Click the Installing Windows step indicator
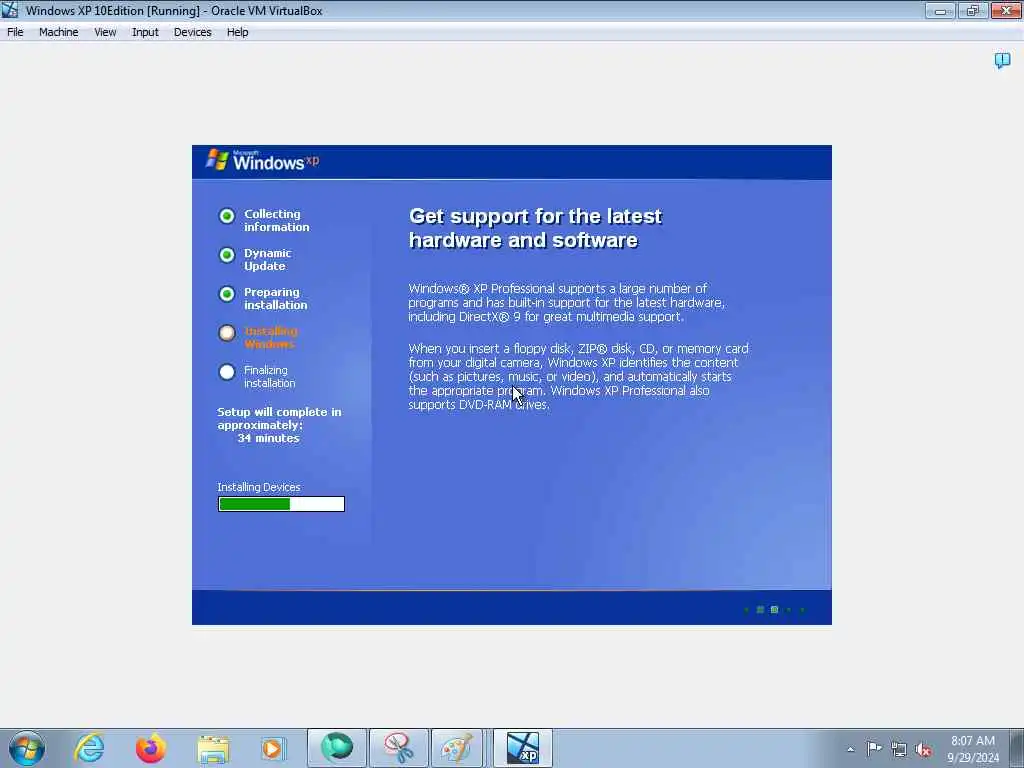The width and height of the screenshot is (1024, 768). pyautogui.click(x=227, y=333)
